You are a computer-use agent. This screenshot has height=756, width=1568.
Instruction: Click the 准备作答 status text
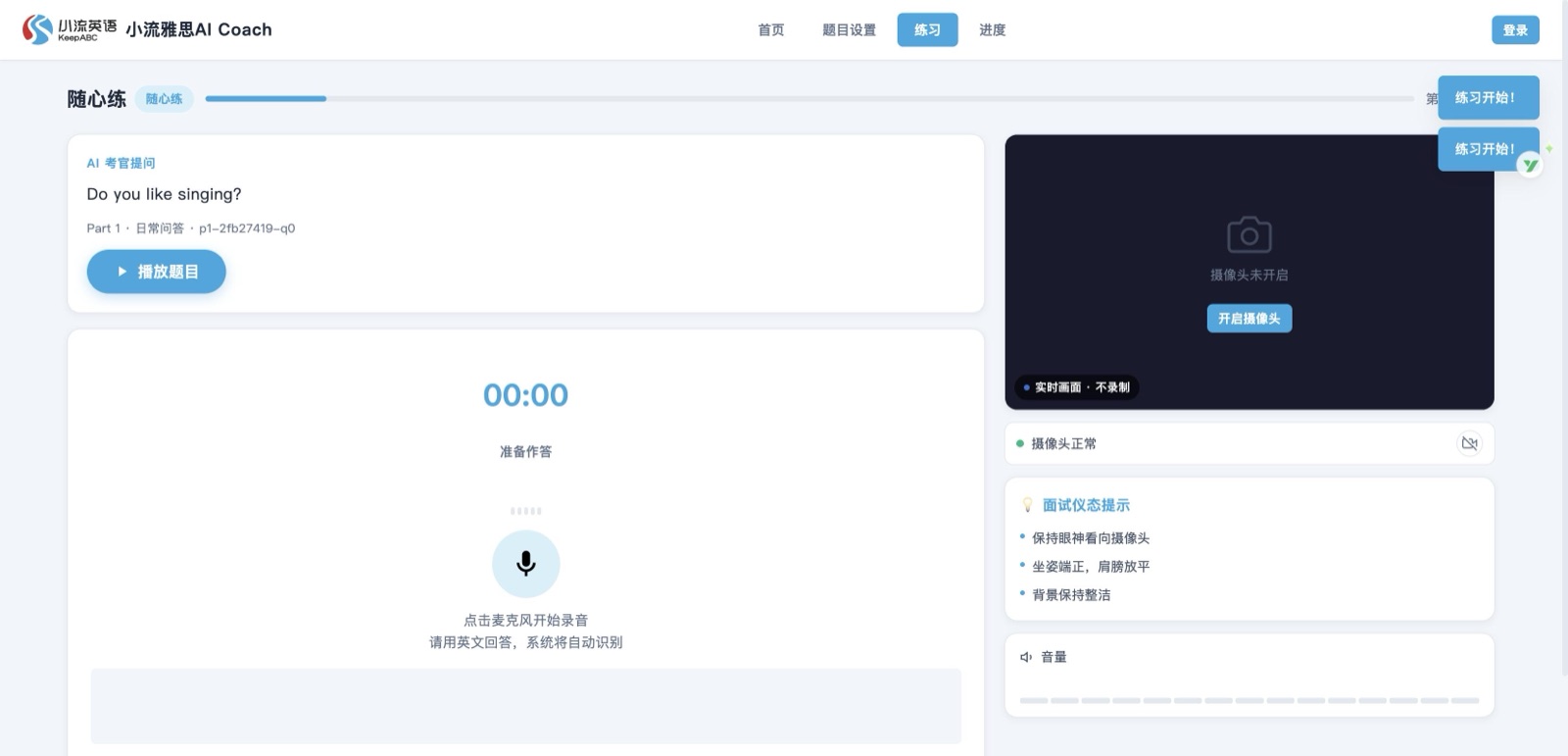tap(526, 452)
